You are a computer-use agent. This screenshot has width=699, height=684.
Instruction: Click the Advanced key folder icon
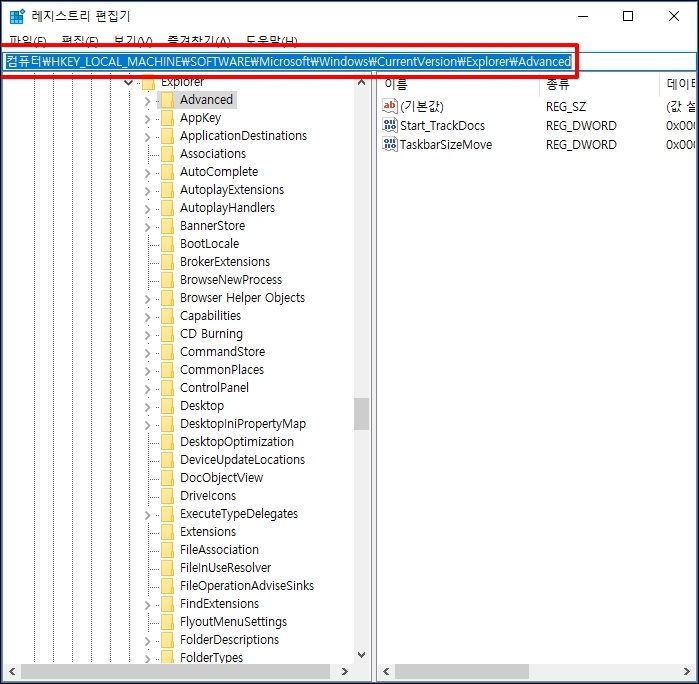167,100
